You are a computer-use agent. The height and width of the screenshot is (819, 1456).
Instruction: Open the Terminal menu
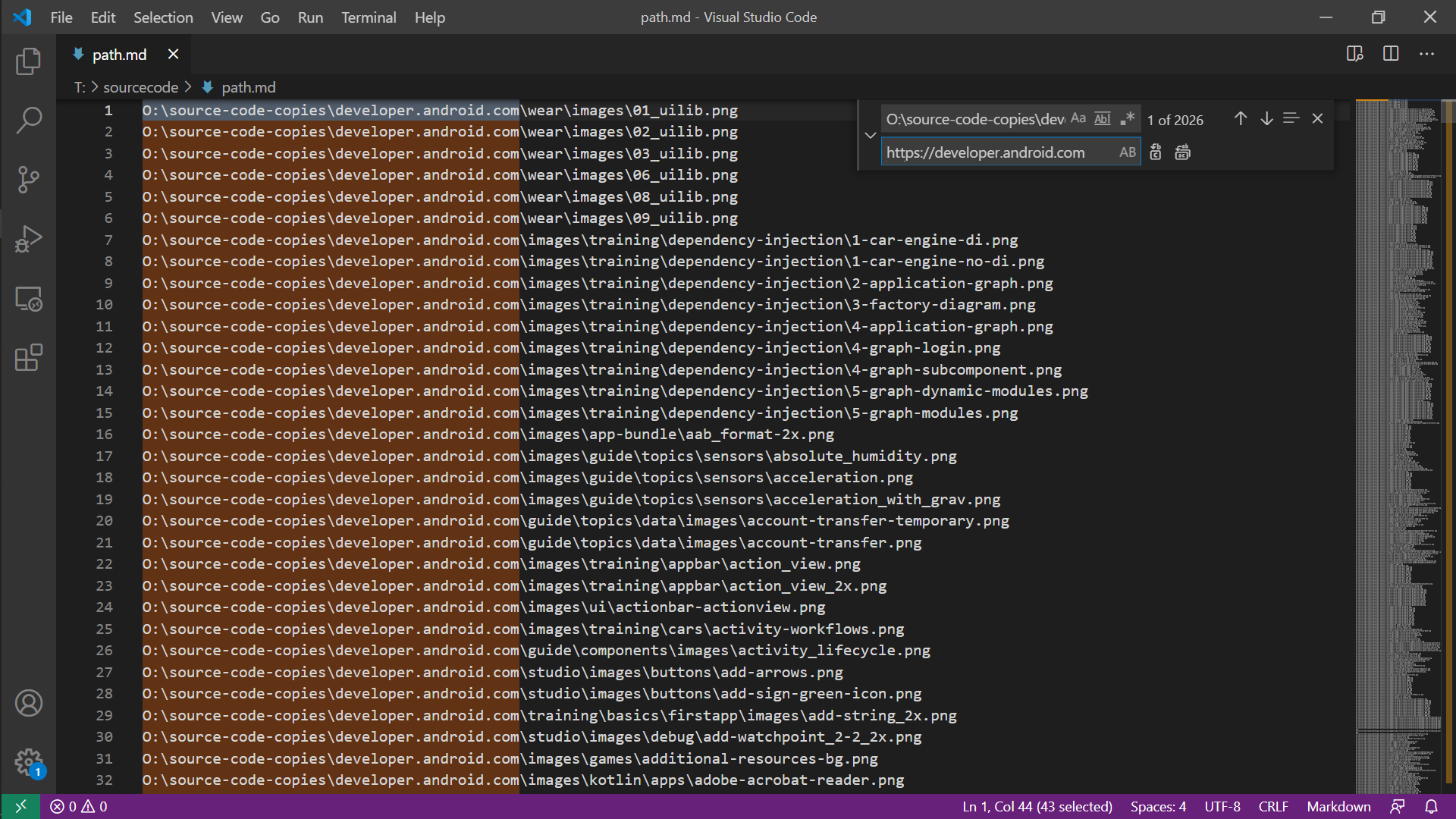coord(368,17)
